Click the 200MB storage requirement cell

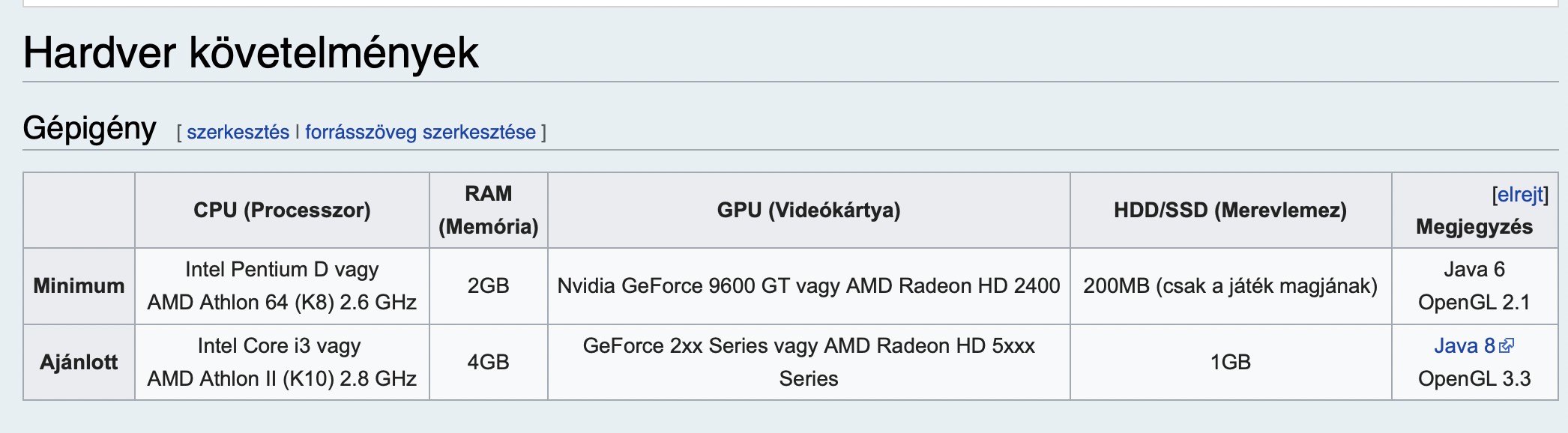(x=1230, y=286)
